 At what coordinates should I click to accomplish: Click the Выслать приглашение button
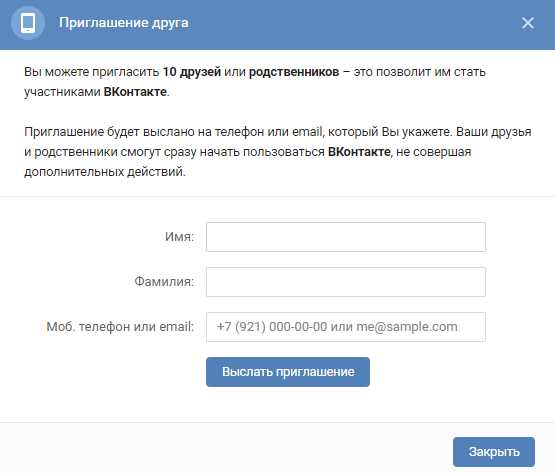(288, 372)
